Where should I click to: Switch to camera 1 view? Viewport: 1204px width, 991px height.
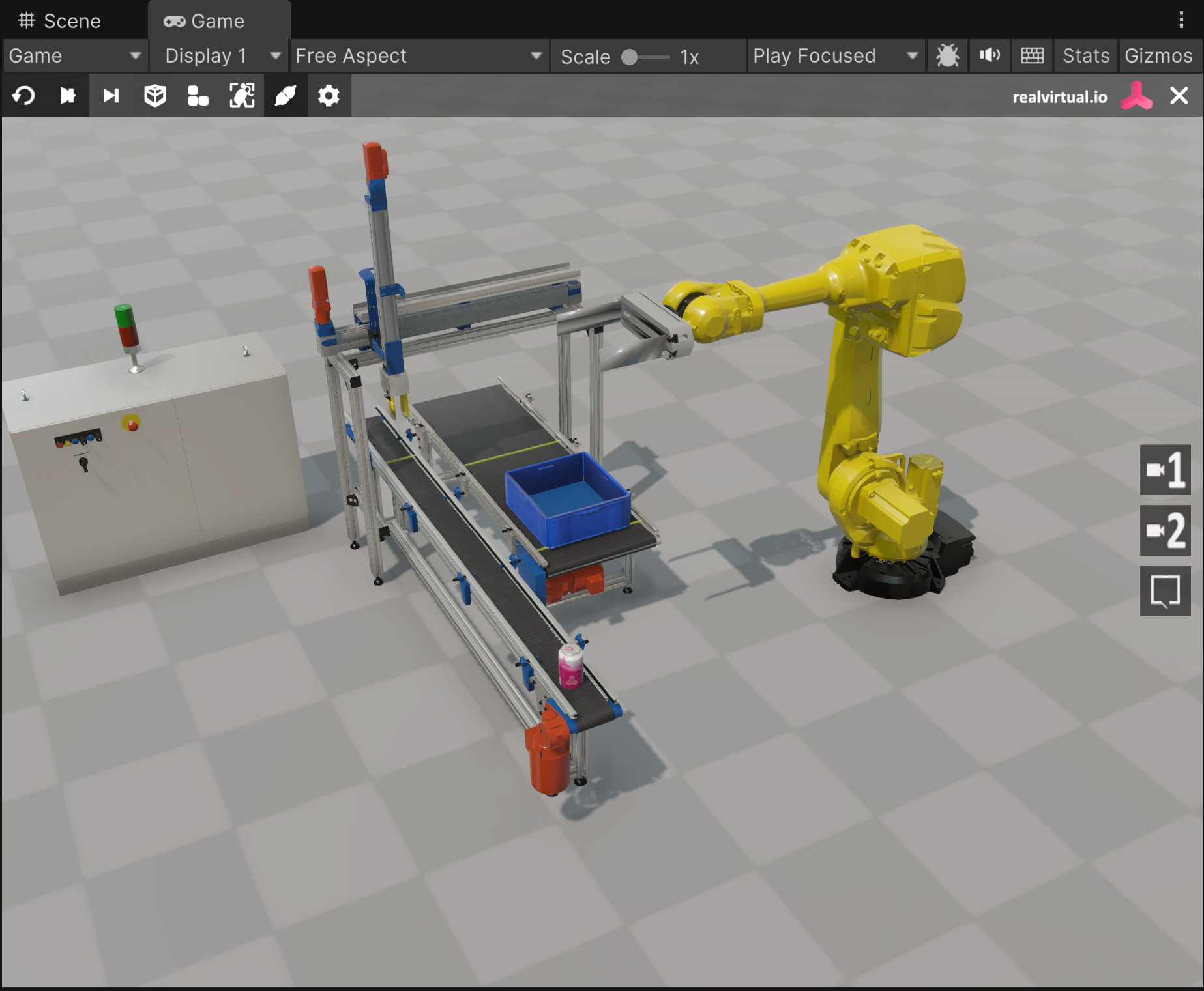tap(1165, 470)
